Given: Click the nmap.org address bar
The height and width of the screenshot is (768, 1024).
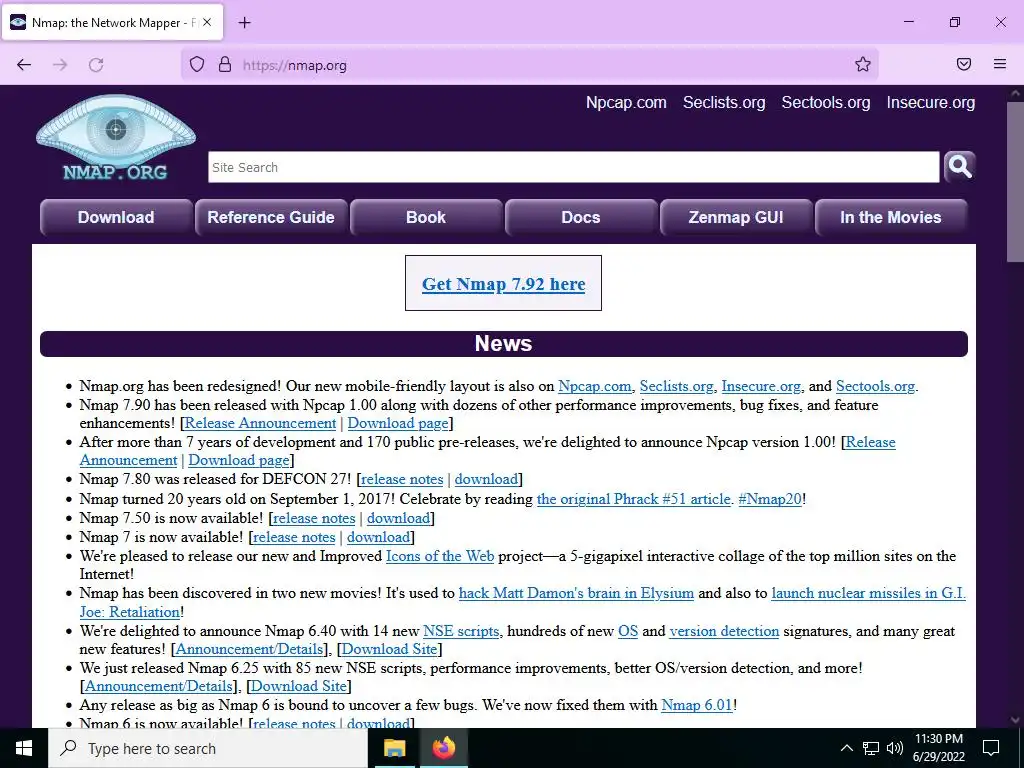Looking at the screenshot, I should [529, 65].
